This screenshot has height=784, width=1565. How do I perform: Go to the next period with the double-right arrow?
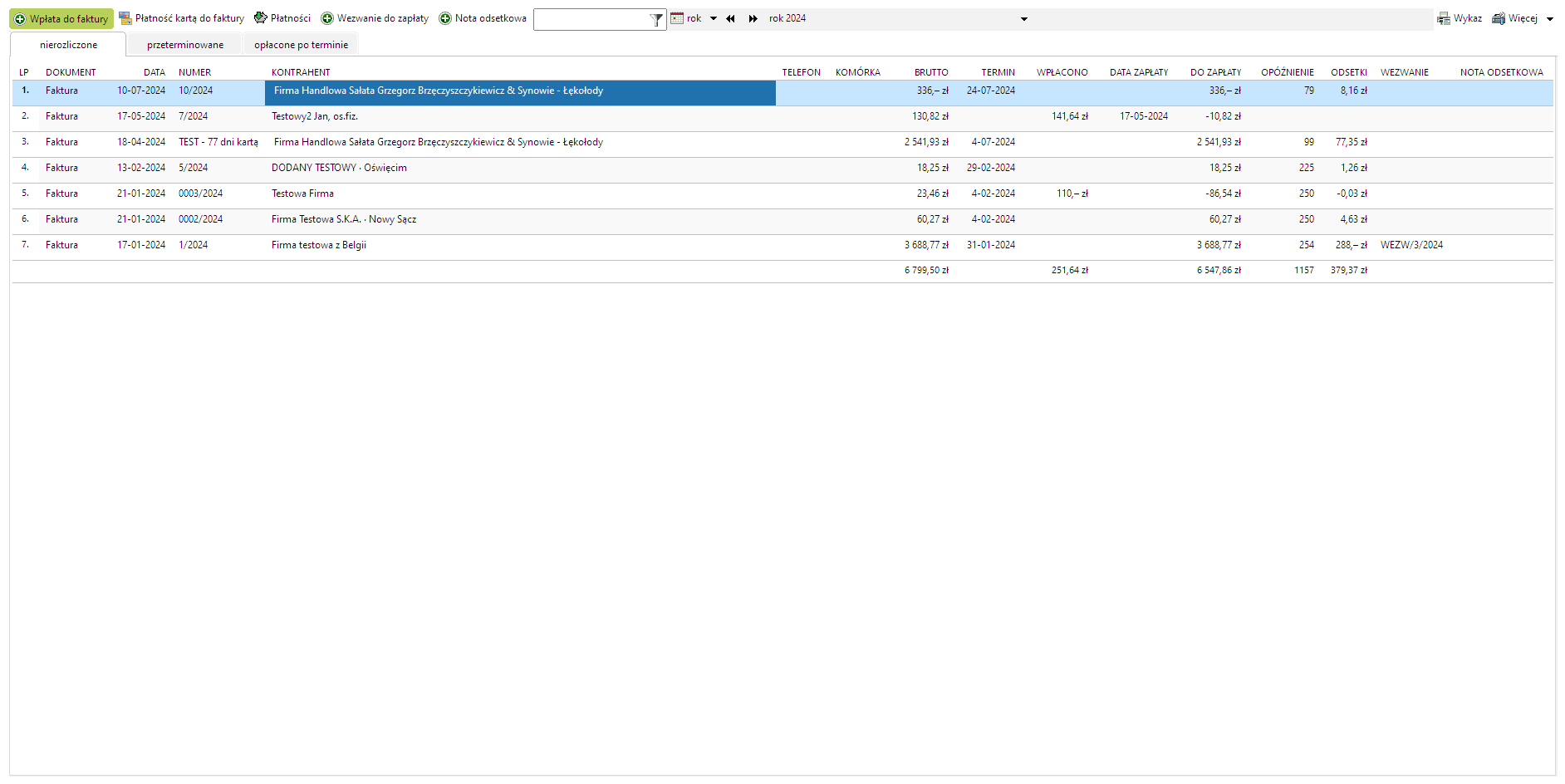click(753, 18)
